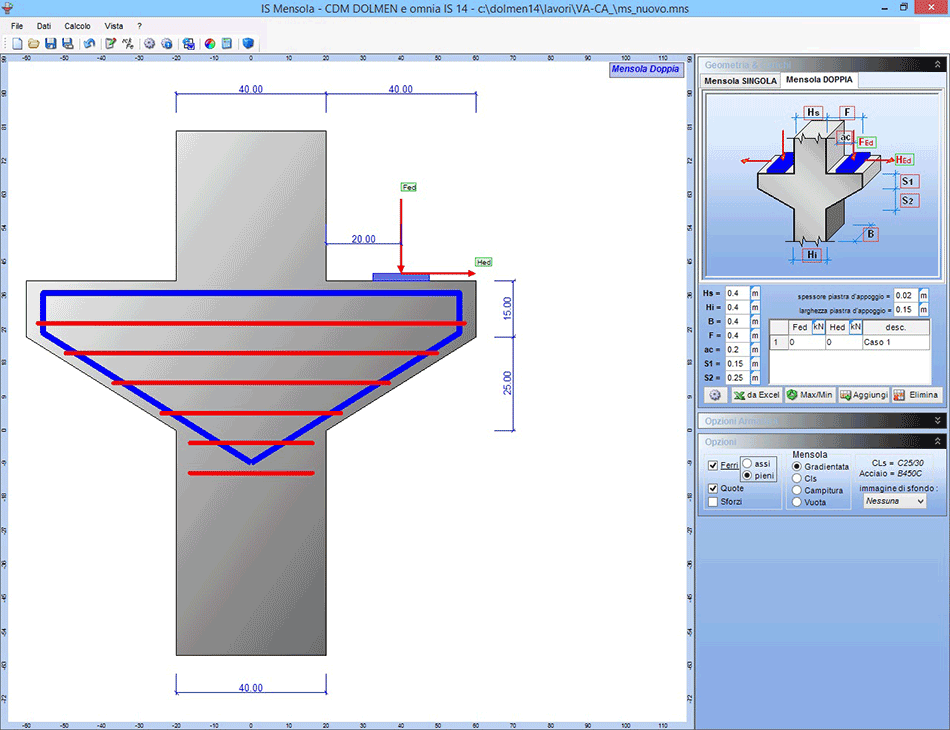The height and width of the screenshot is (730, 950).
Task: Toggle the Ferri checkbox
Action: point(713,465)
